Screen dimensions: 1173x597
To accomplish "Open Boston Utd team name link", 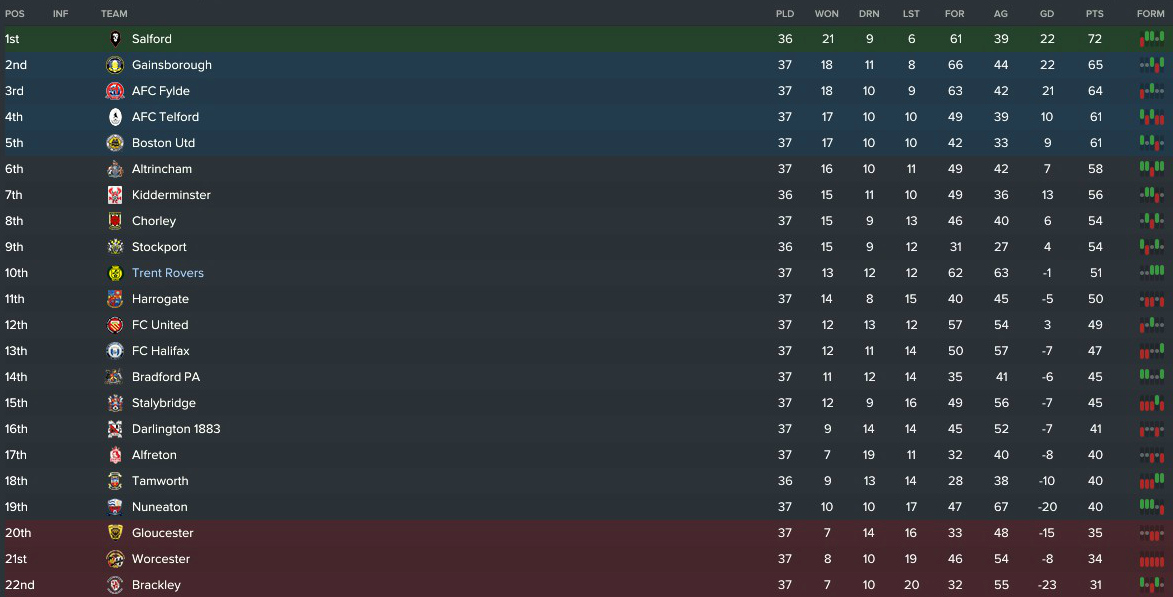I will pos(163,143).
